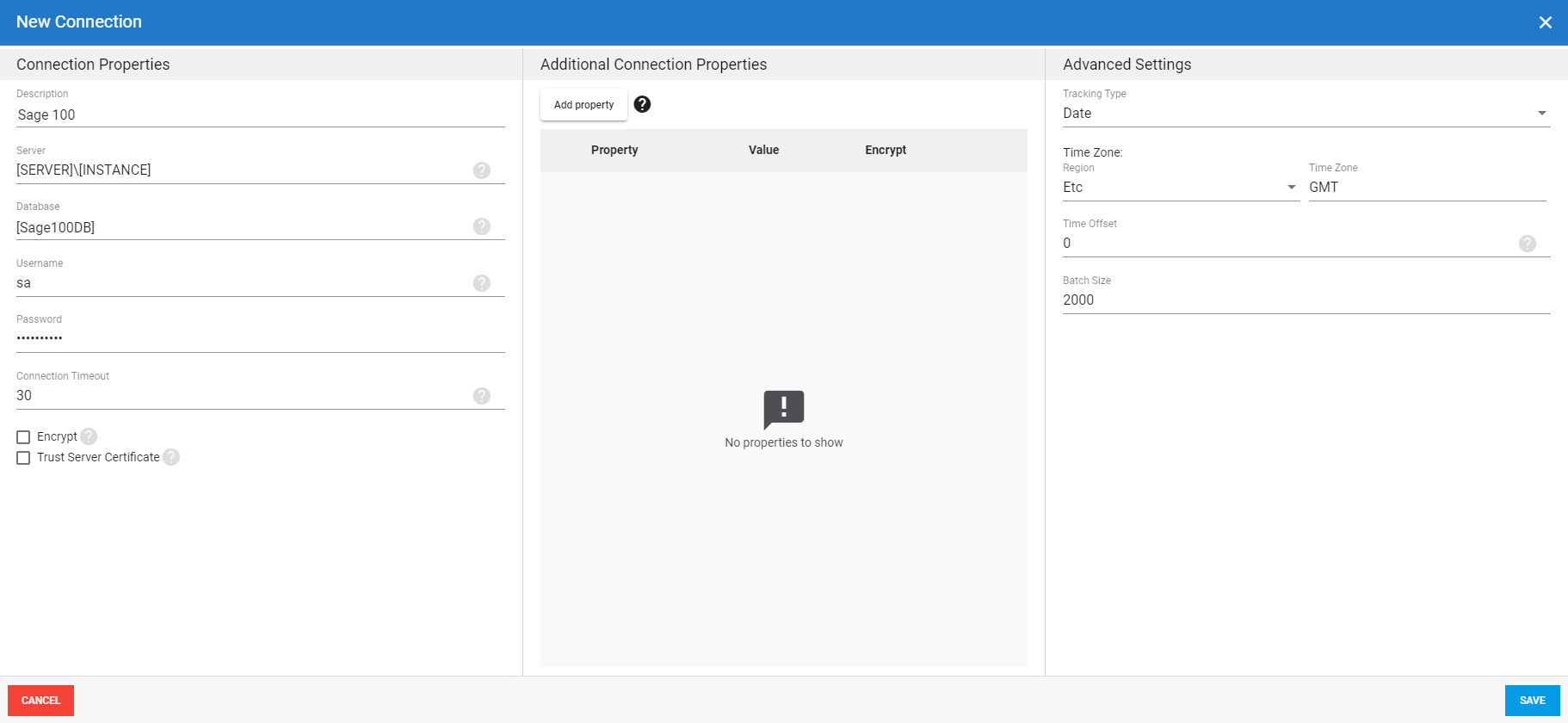Screen dimensions: 1568x723
Task: Click the Connection Timeout help icon
Action: pyautogui.click(x=482, y=396)
